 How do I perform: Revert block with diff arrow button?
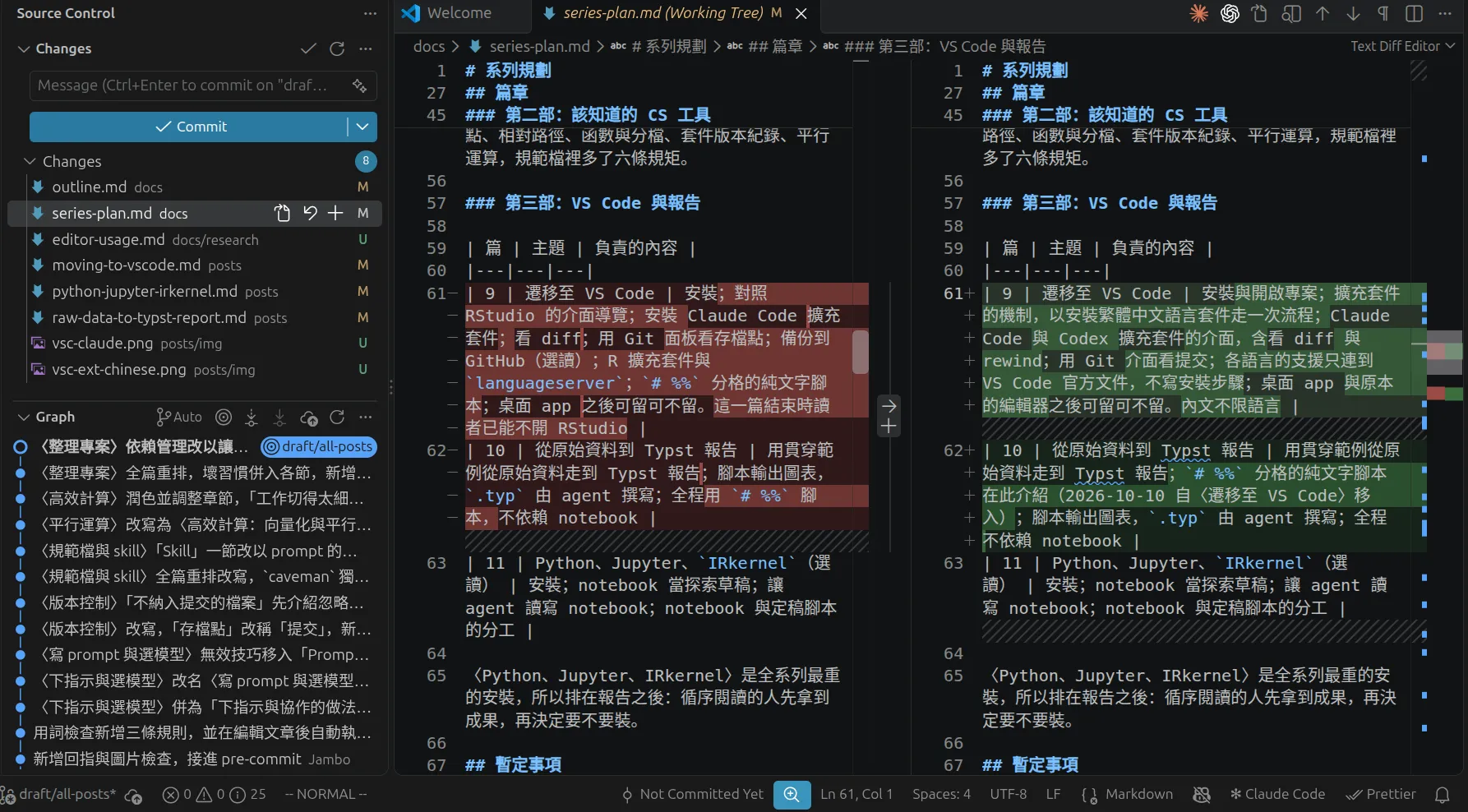click(x=889, y=405)
